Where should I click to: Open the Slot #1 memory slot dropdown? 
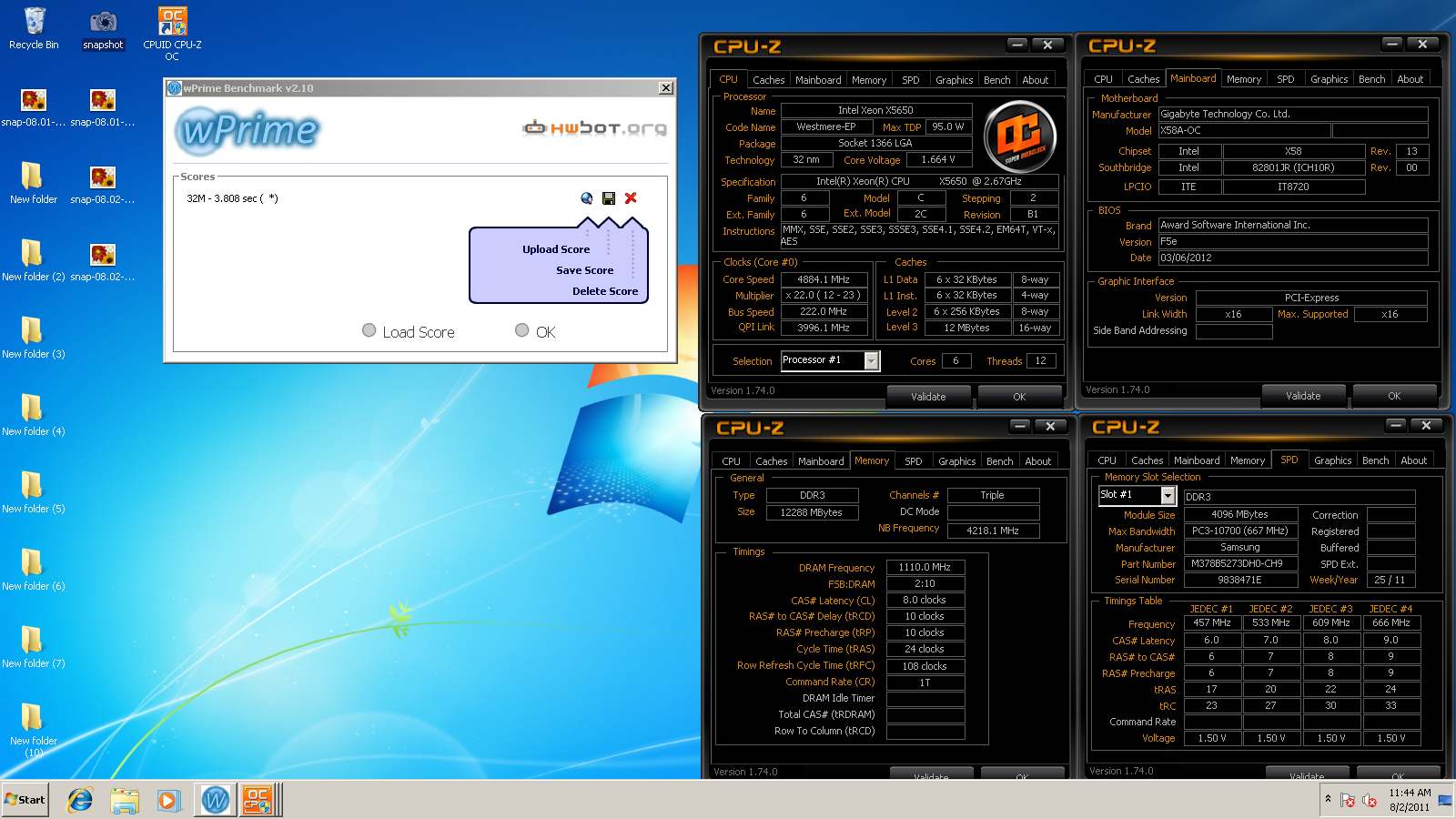pos(1168,495)
